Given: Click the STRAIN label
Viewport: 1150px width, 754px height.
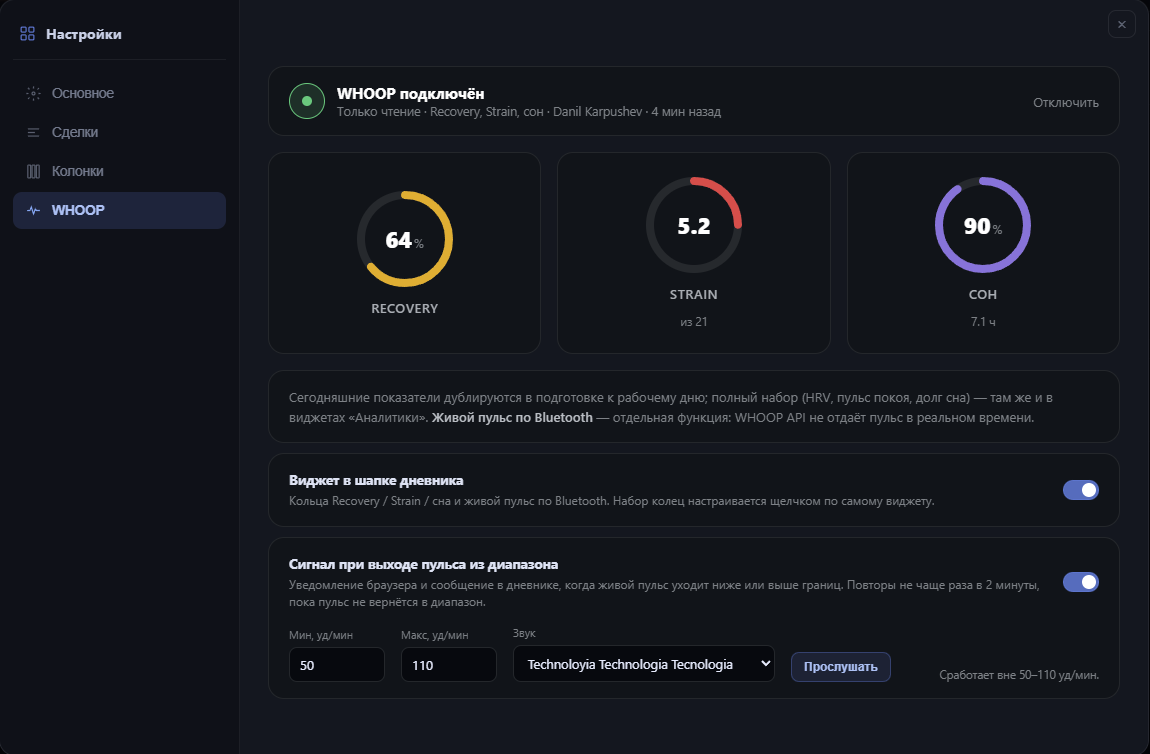Looking at the screenshot, I should pos(693,295).
